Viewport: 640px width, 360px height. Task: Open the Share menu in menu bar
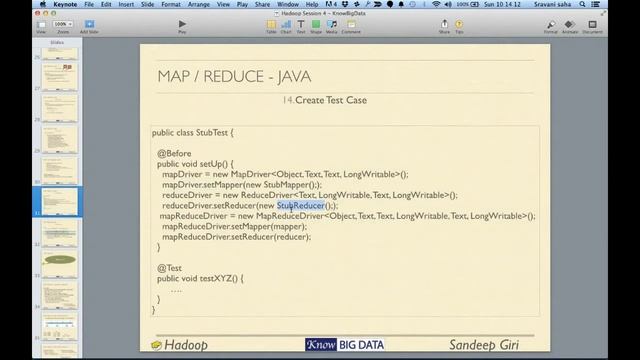coord(262,4)
